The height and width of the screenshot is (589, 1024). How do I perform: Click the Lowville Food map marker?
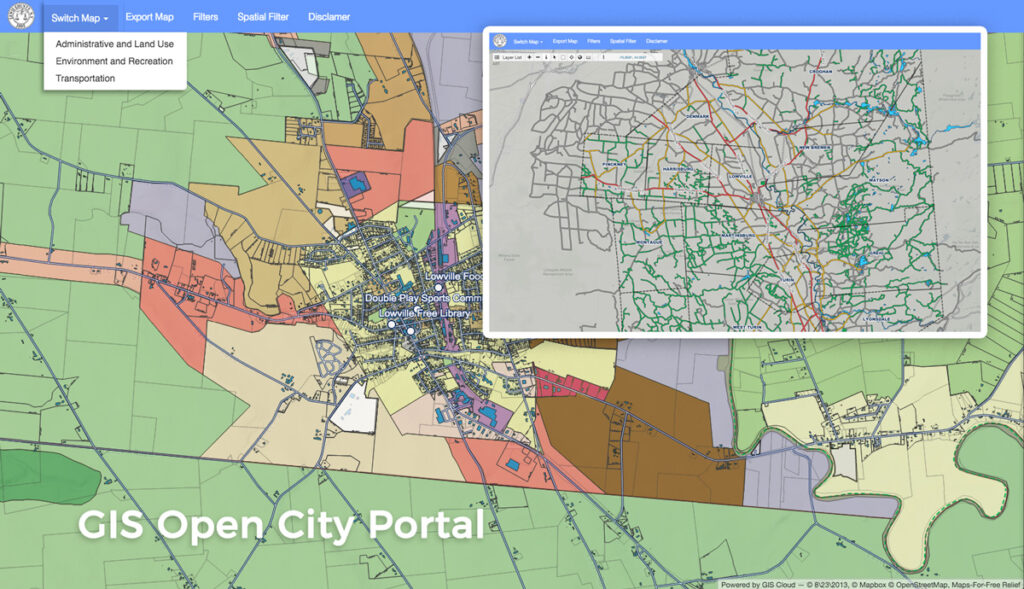coord(439,287)
